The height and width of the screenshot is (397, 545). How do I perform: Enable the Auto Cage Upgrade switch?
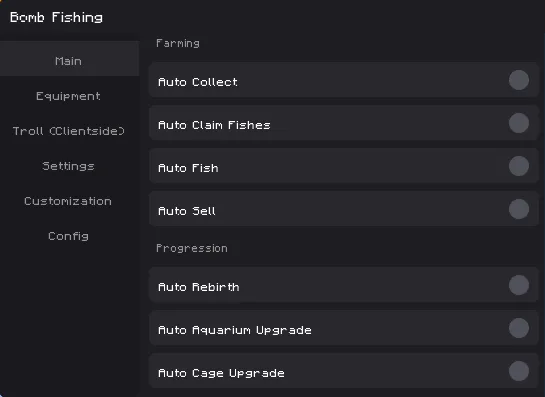point(519,371)
